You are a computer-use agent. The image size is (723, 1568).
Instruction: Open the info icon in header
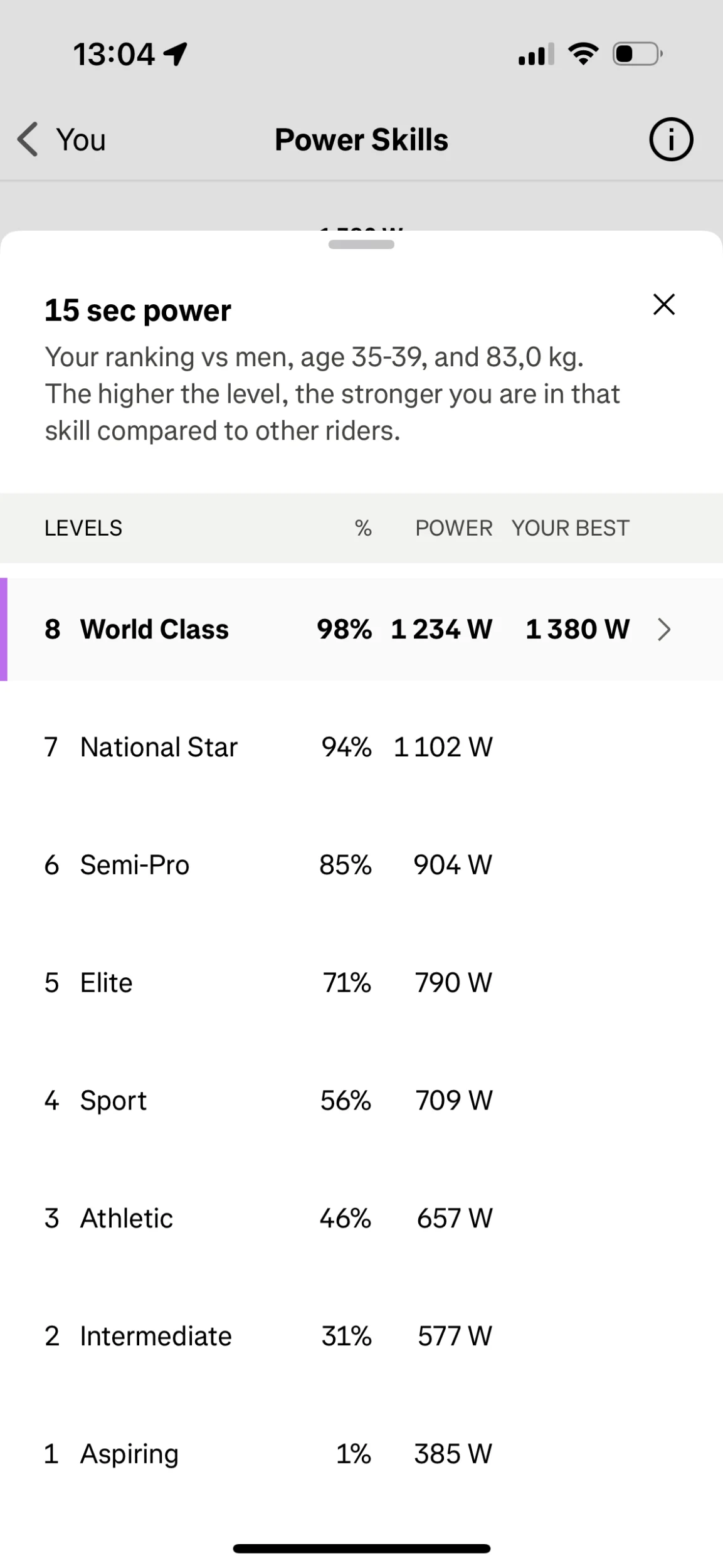click(x=670, y=139)
